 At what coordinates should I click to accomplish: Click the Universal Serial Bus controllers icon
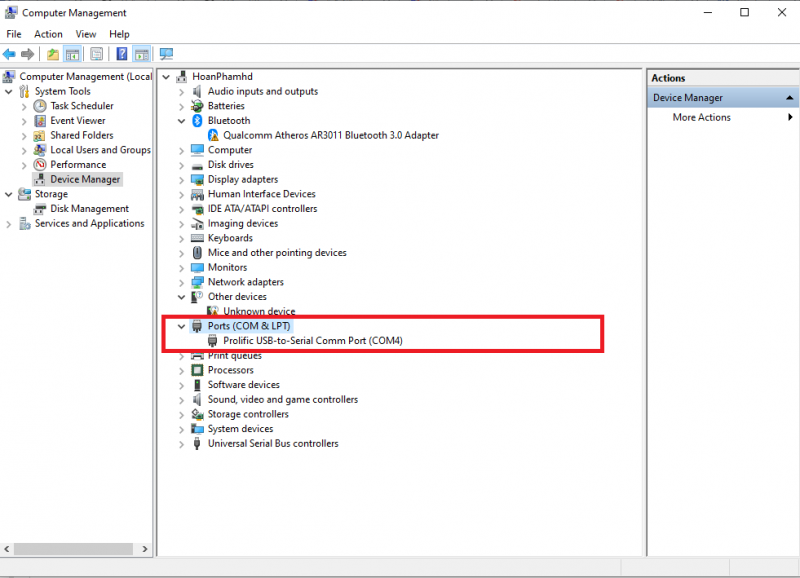[x=197, y=444]
